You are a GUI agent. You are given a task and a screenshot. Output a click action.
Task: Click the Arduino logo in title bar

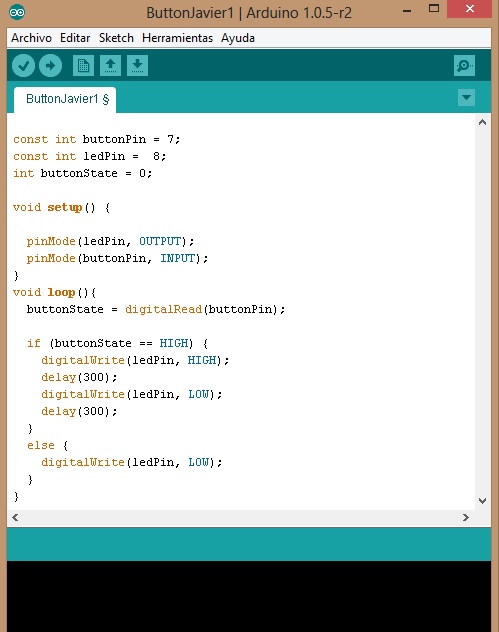point(17,12)
